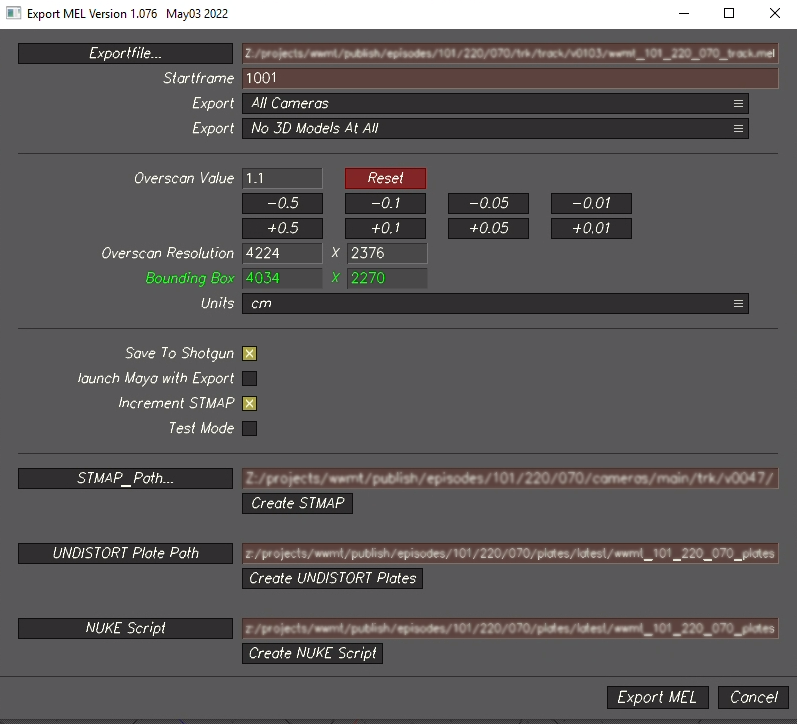Click the +0.1 overscan increment button
797x724 pixels.
385,228
